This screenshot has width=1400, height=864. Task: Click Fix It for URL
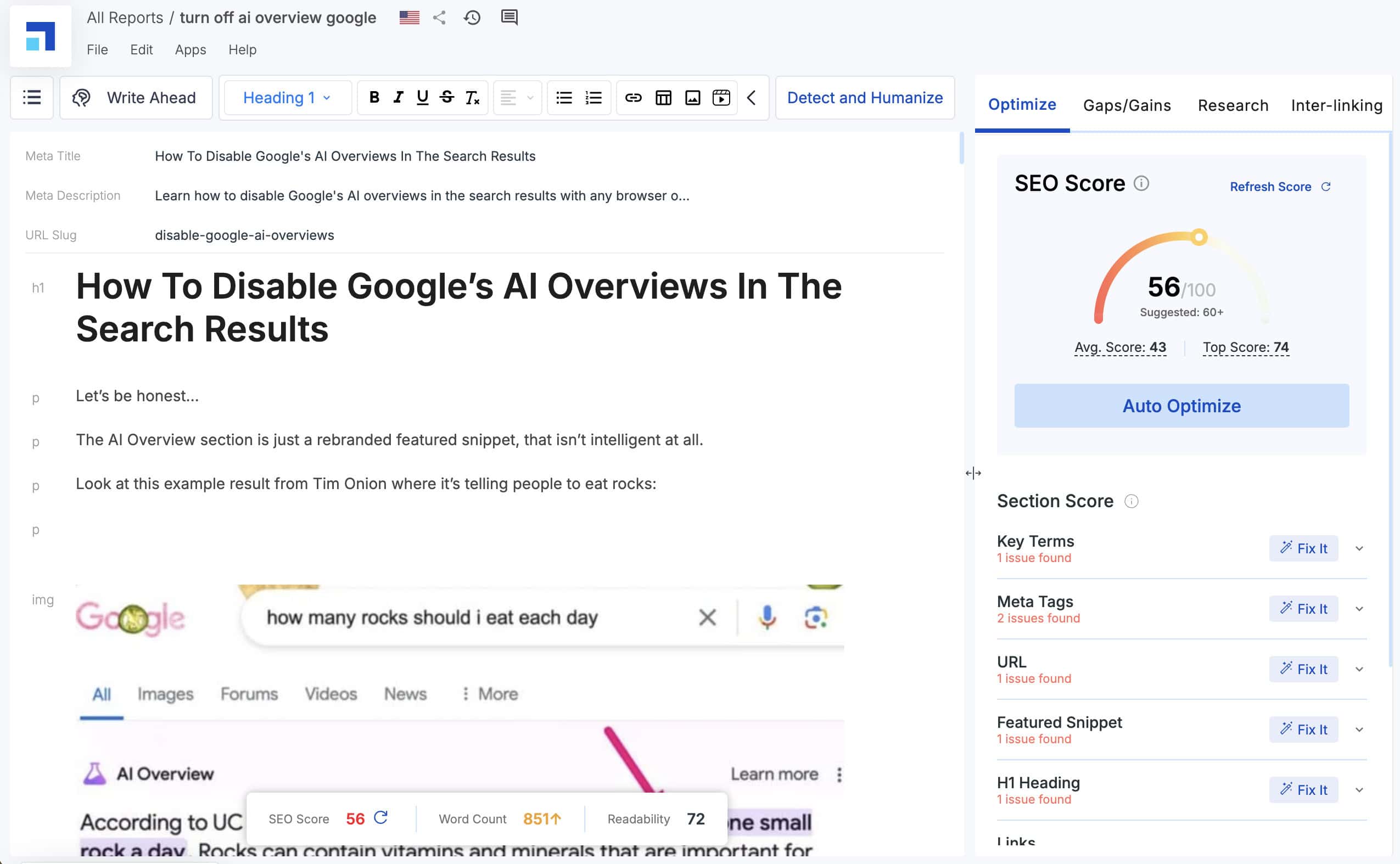pos(1303,669)
